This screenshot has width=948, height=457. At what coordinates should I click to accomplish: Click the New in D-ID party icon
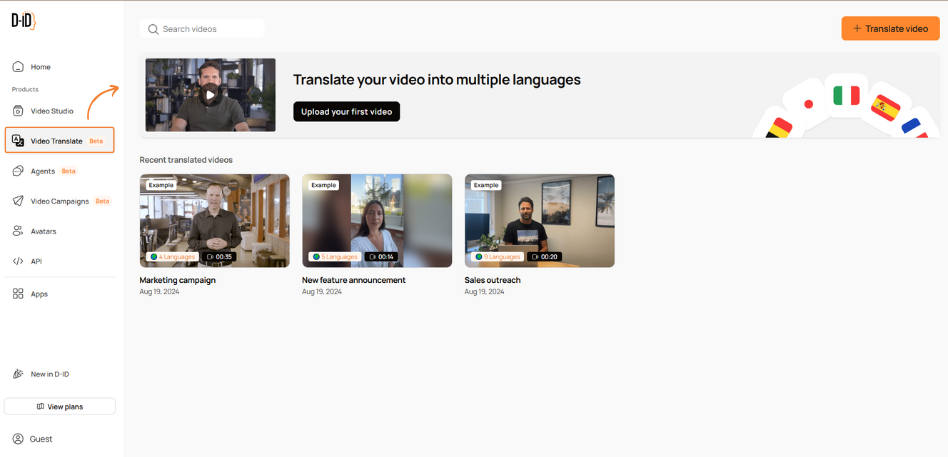pos(19,374)
